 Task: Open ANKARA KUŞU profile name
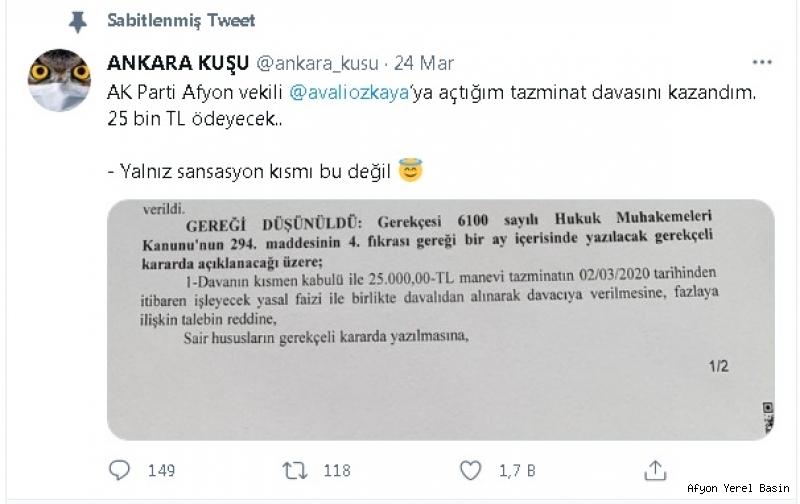click(x=178, y=63)
